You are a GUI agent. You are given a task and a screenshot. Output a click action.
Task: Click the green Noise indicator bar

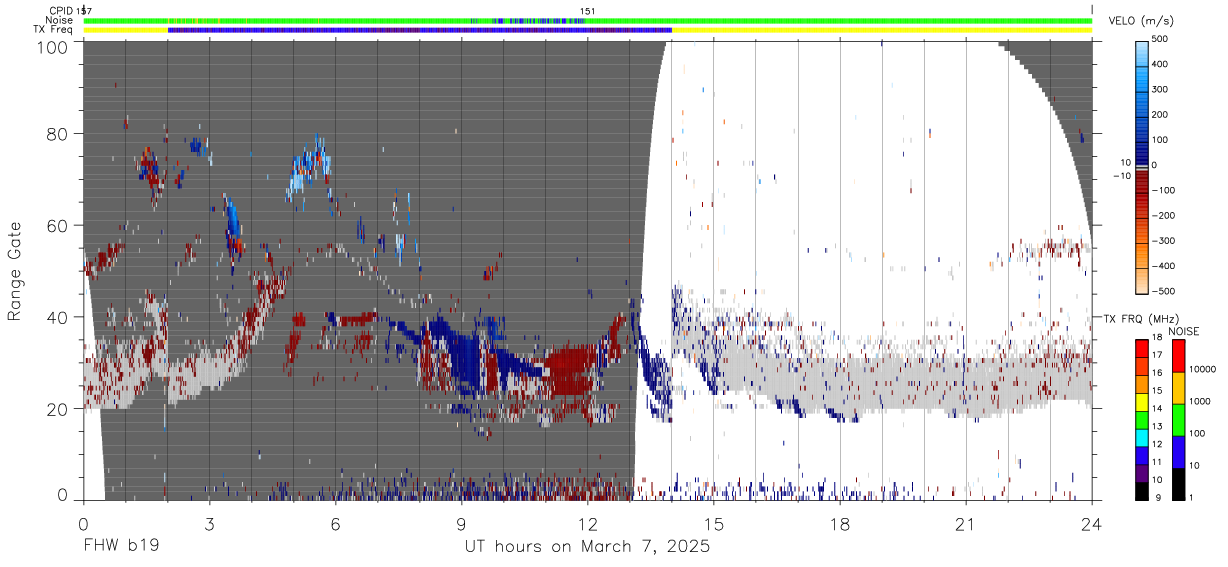click(x=587, y=20)
